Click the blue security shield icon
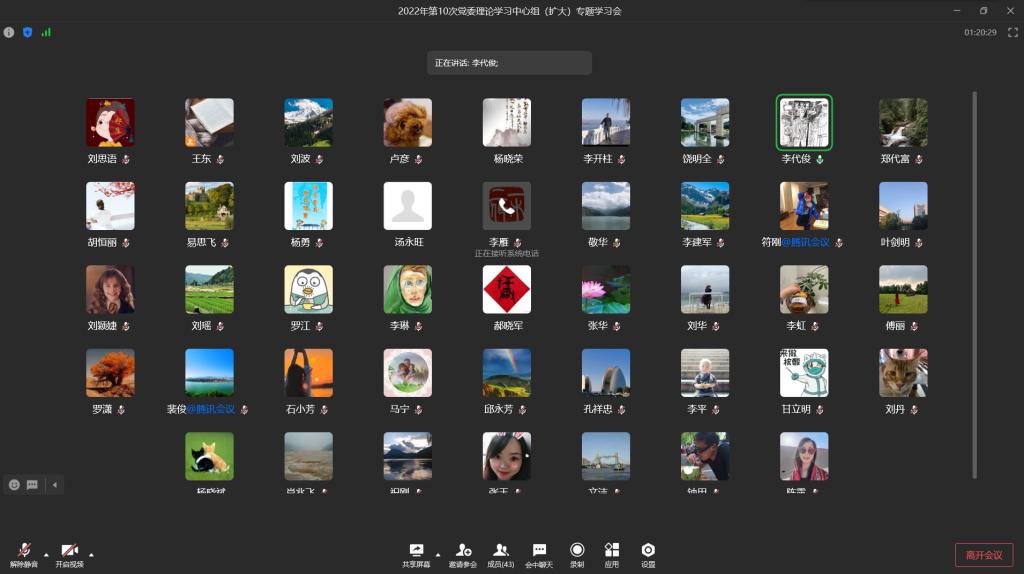This screenshot has width=1024, height=574. coord(27,32)
